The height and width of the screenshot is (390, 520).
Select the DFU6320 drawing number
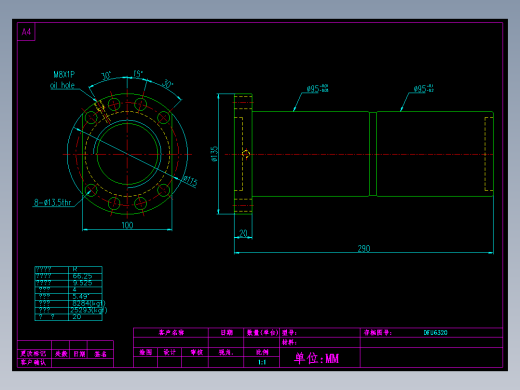pos(435,333)
